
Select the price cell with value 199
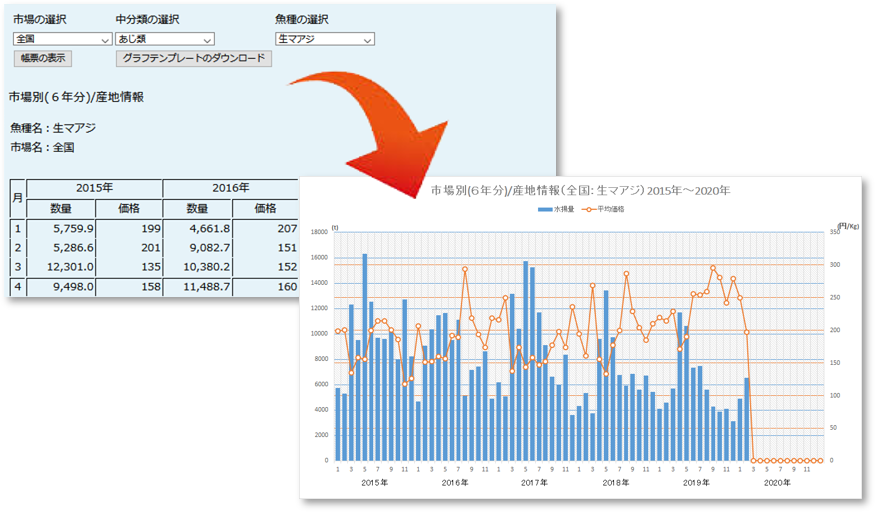128,229
